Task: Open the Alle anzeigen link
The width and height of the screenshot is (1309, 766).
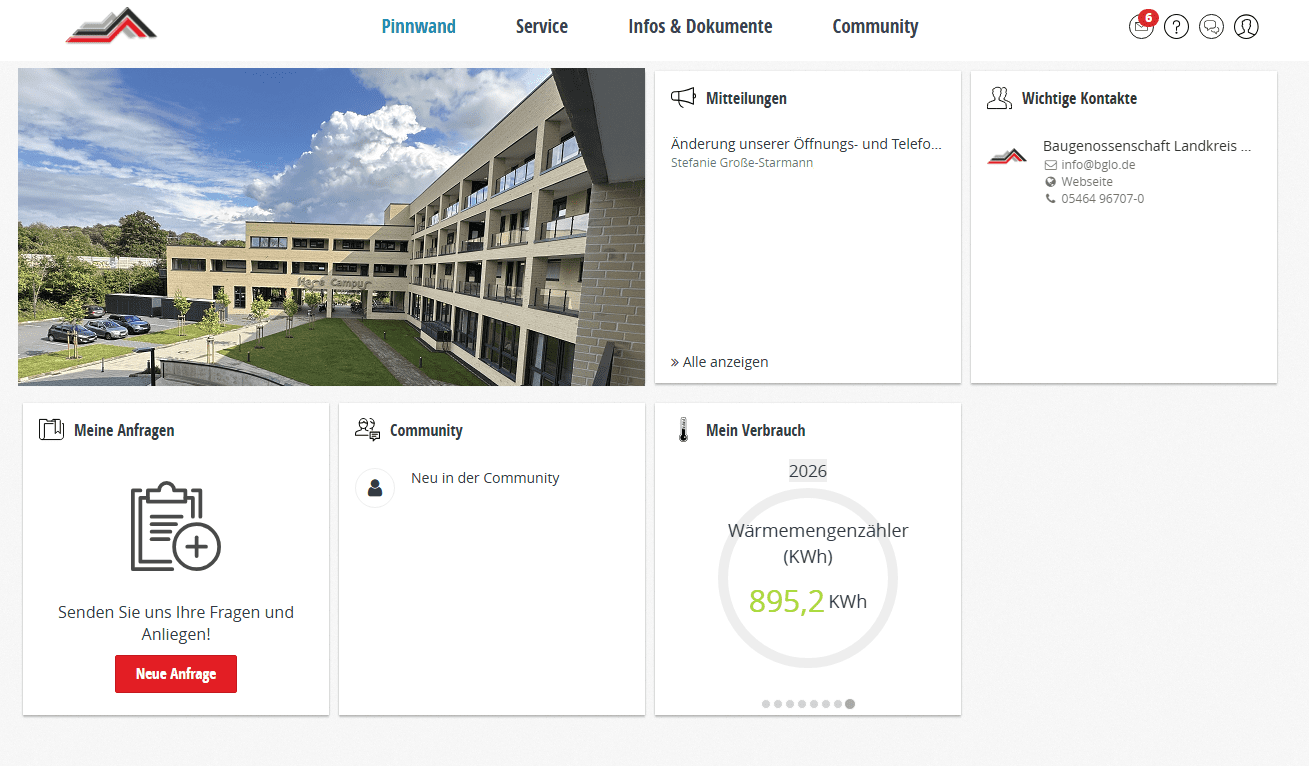Action: click(x=720, y=362)
